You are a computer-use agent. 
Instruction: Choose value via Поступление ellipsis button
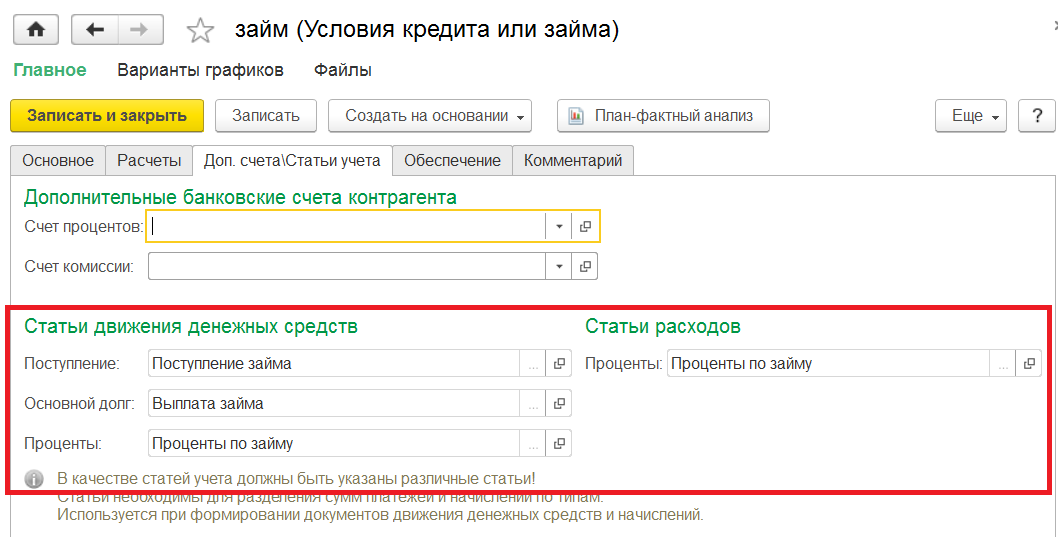click(532, 364)
